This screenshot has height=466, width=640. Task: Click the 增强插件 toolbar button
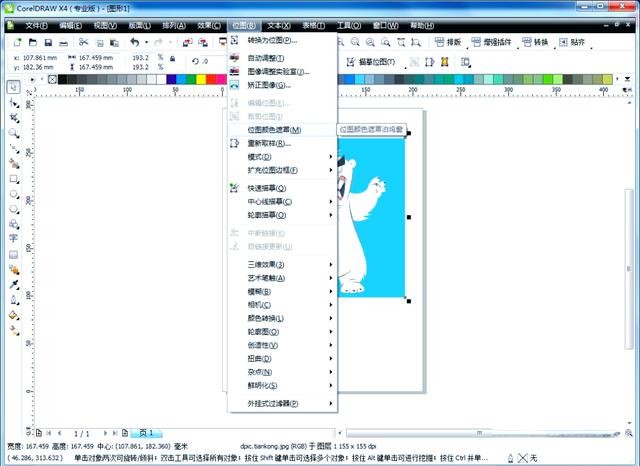pos(491,42)
